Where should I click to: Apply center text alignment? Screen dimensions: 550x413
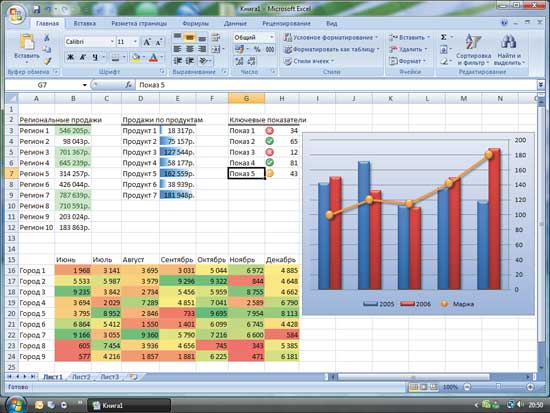tap(190, 49)
